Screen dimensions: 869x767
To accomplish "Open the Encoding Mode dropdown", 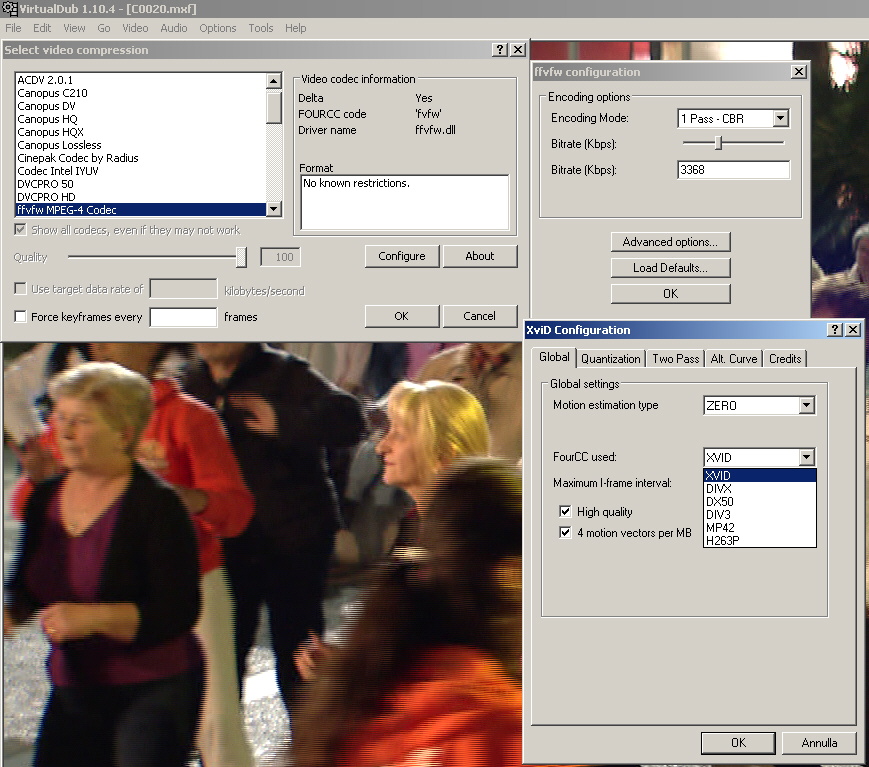I will [780, 118].
